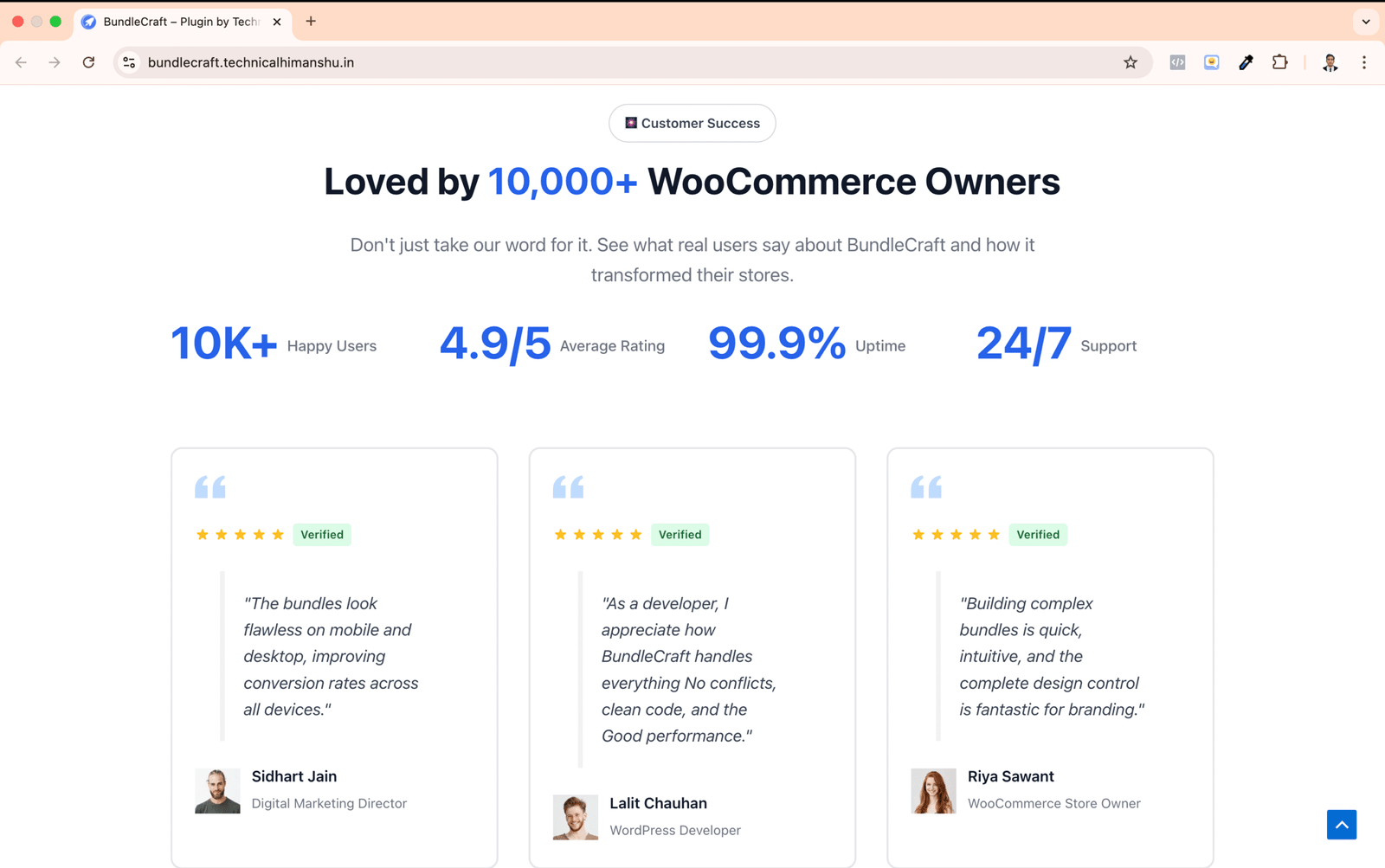Click the Customer Success badge

[x=692, y=123]
